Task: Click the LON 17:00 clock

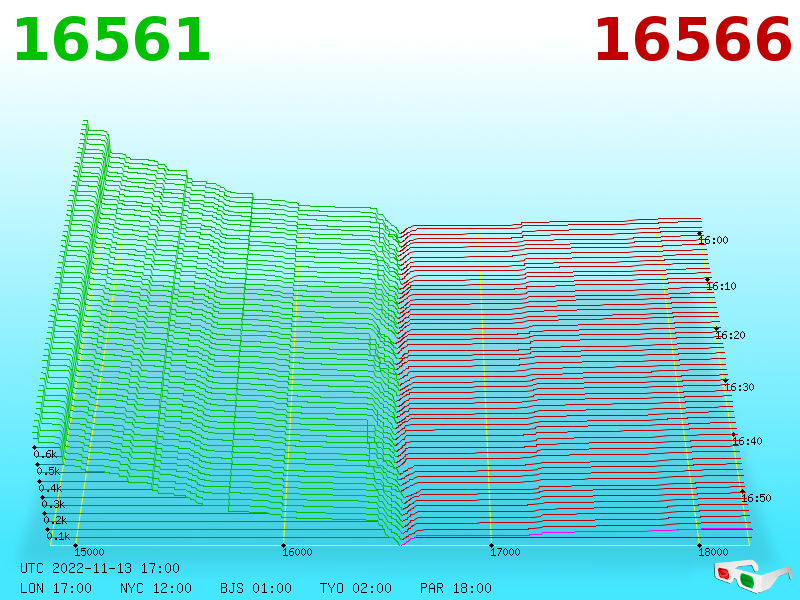Action: coord(56,588)
